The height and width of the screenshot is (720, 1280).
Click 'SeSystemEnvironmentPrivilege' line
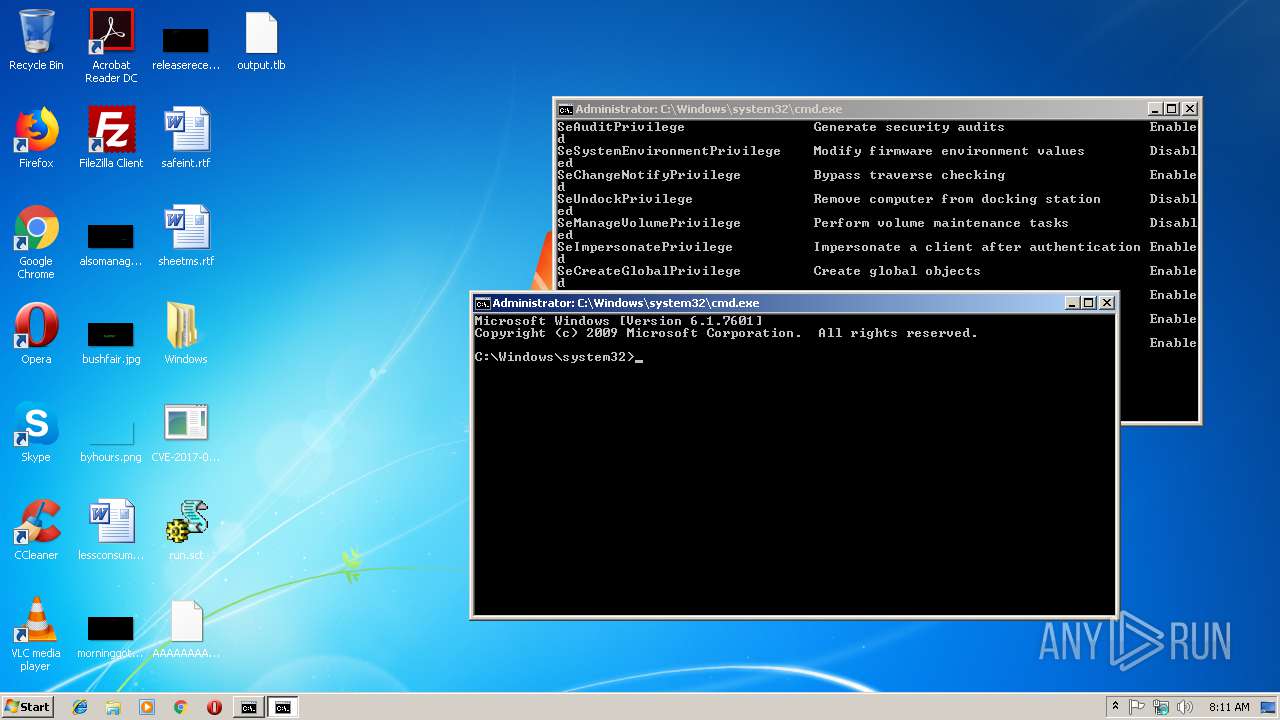click(669, 151)
